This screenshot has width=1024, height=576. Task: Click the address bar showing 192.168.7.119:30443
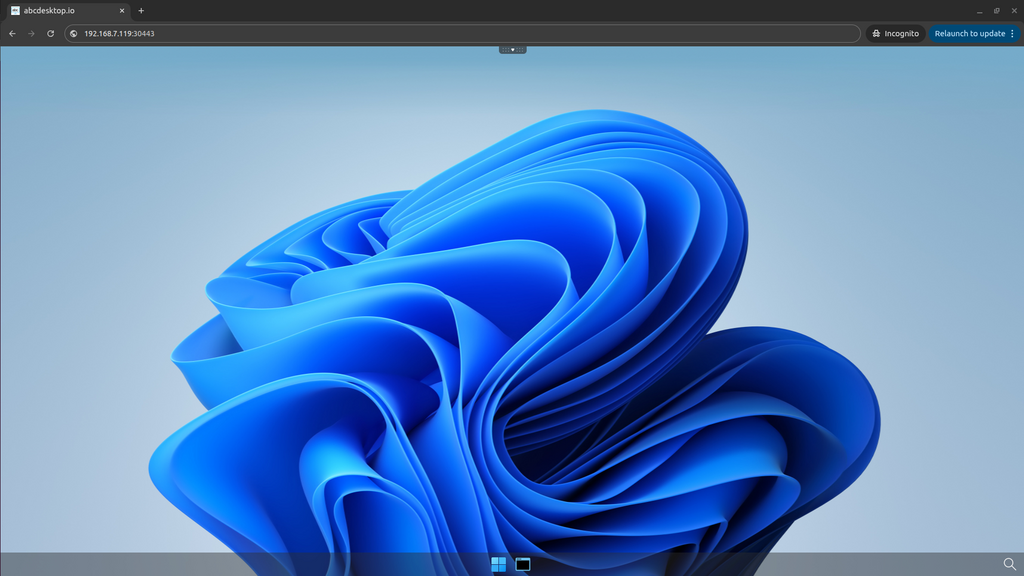click(462, 33)
